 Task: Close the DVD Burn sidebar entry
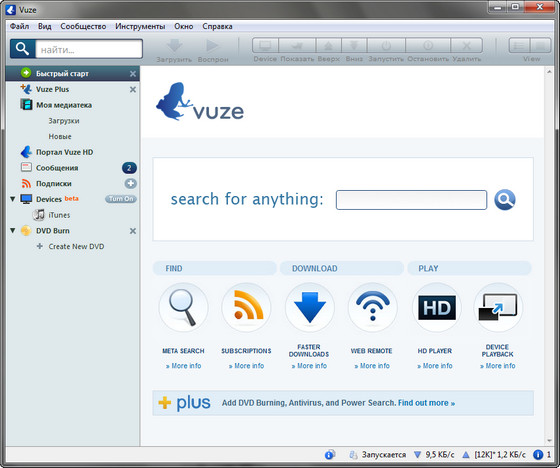(133, 231)
